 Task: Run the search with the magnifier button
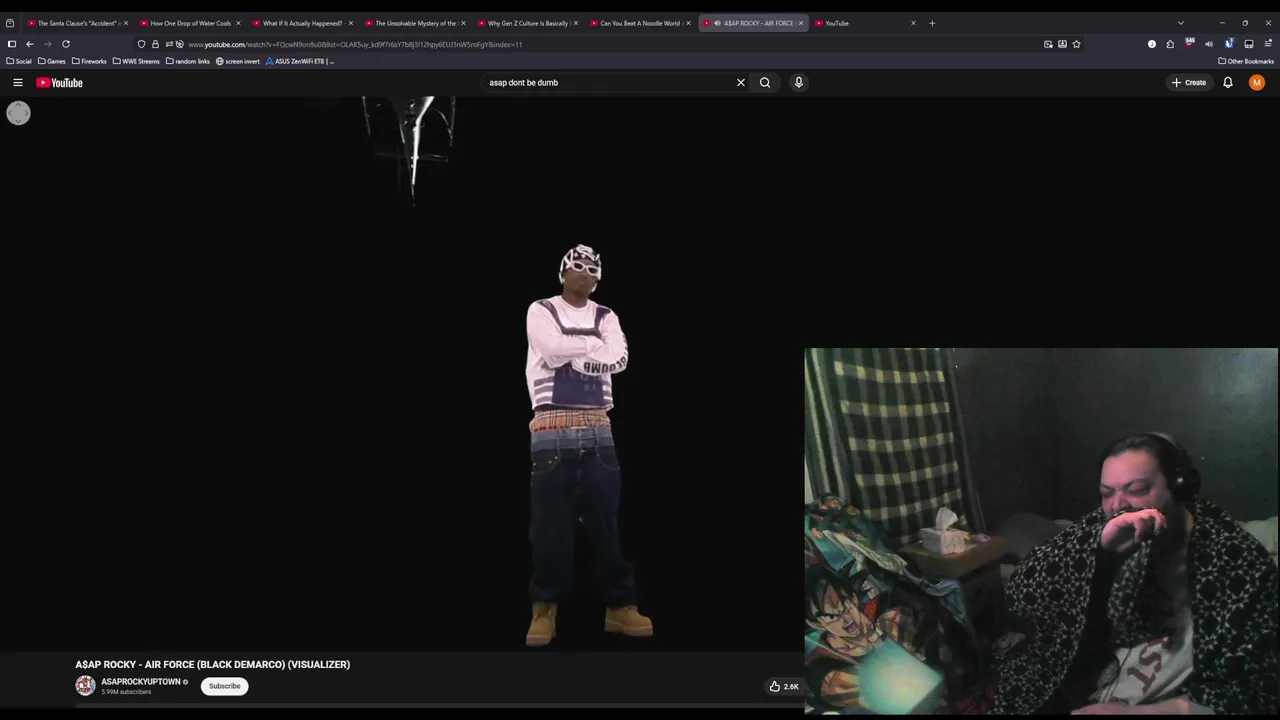765,83
